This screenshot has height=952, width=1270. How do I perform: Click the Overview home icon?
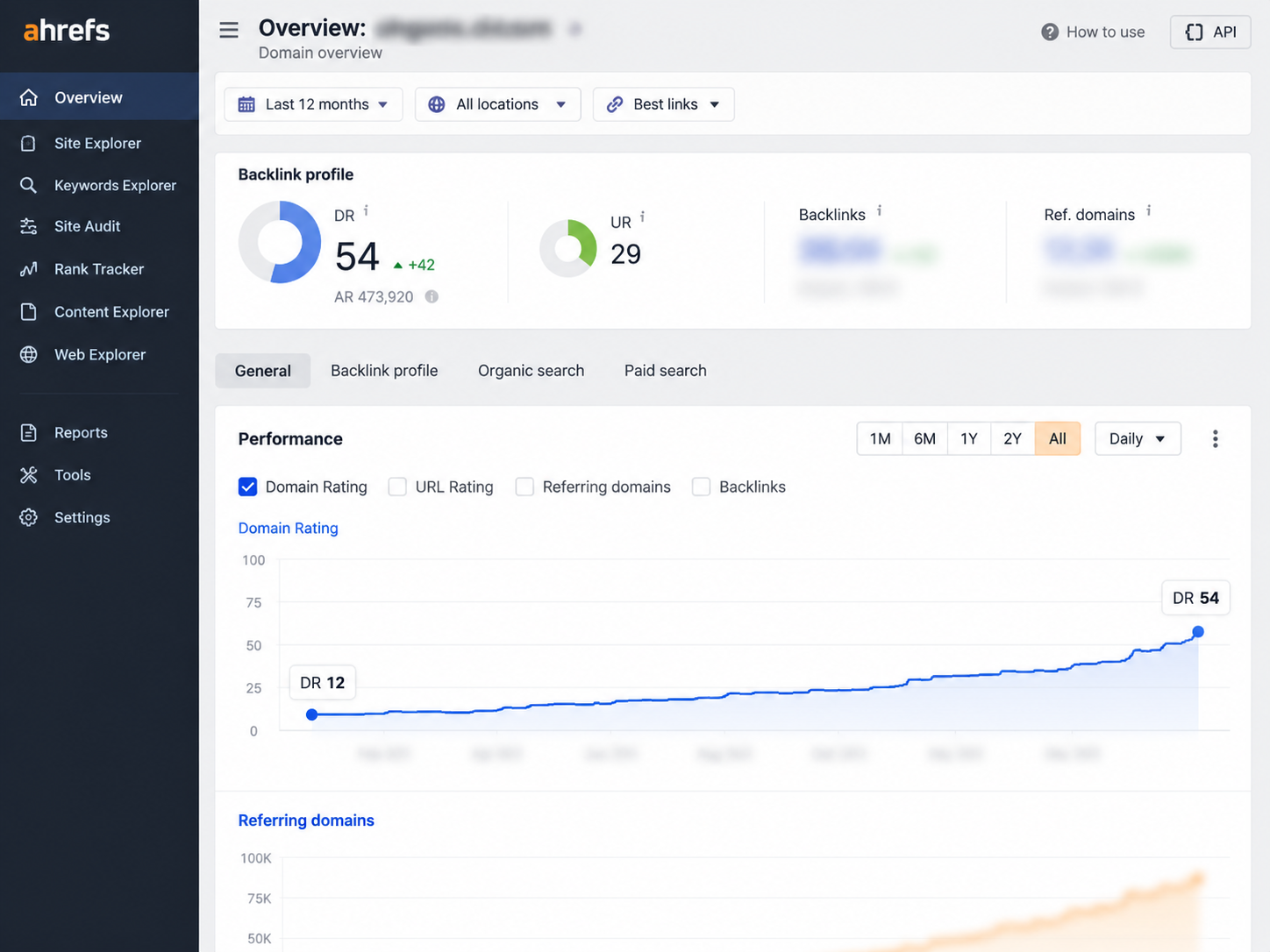[x=29, y=97]
